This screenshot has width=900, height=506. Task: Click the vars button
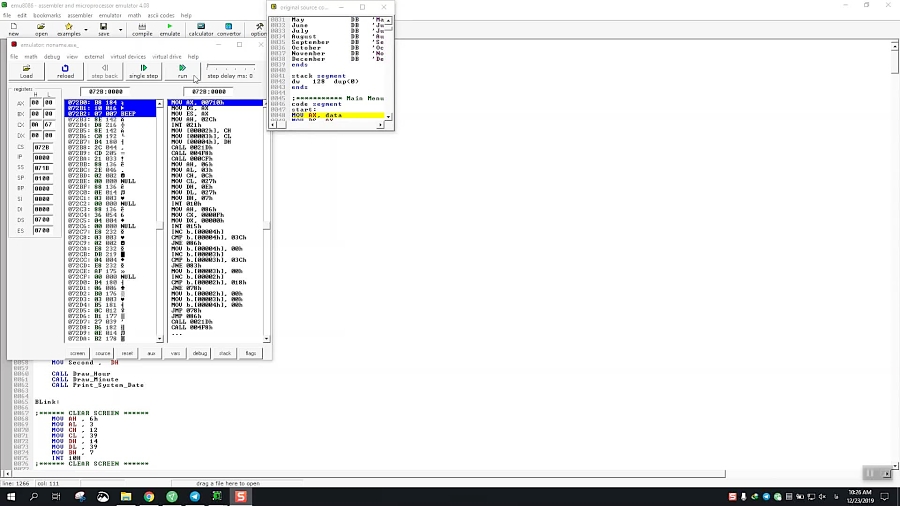click(x=175, y=353)
